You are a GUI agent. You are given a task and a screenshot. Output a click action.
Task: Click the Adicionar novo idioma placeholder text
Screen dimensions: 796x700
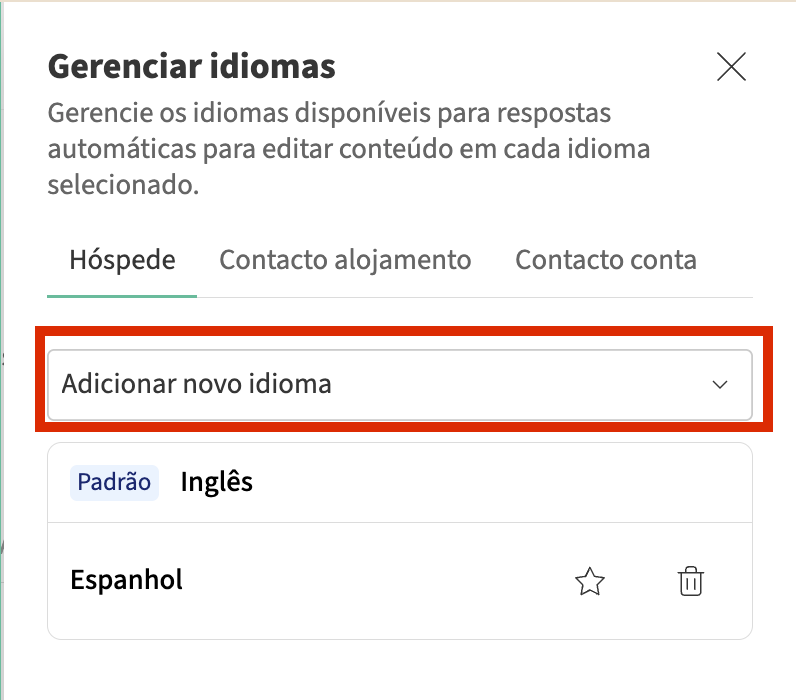click(x=196, y=384)
